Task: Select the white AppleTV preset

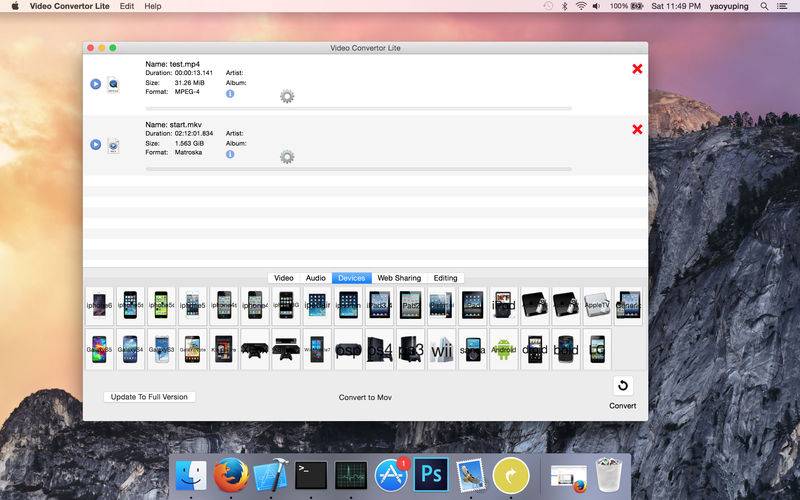Action: 597,306
